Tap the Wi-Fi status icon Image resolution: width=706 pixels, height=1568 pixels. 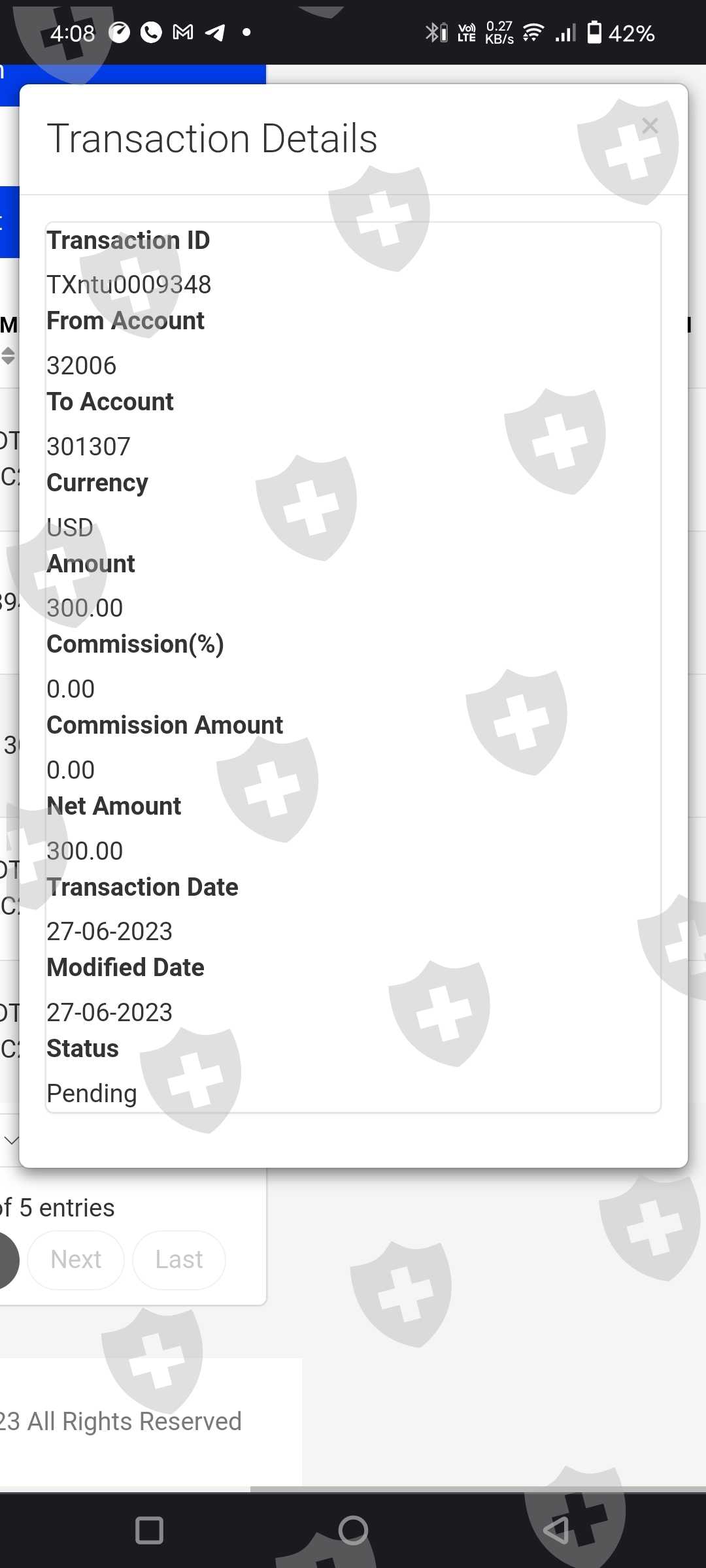coord(533,32)
